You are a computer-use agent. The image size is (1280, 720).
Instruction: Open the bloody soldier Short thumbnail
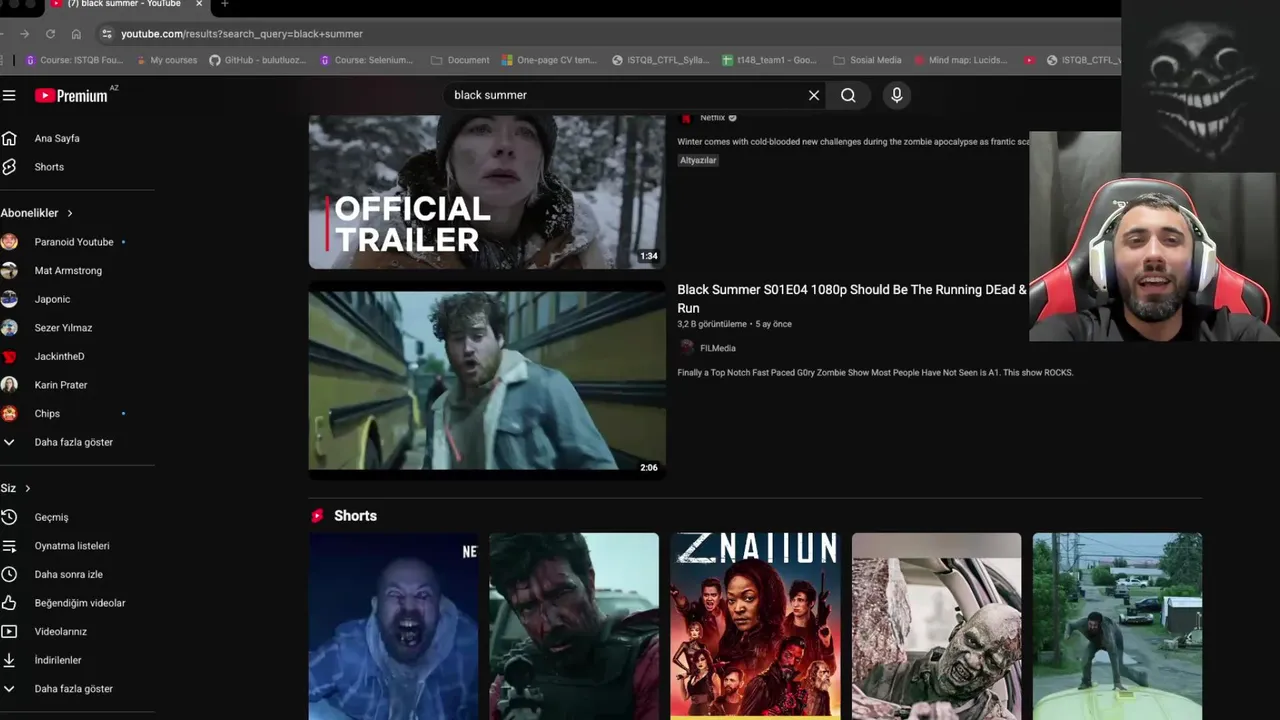point(574,626)
